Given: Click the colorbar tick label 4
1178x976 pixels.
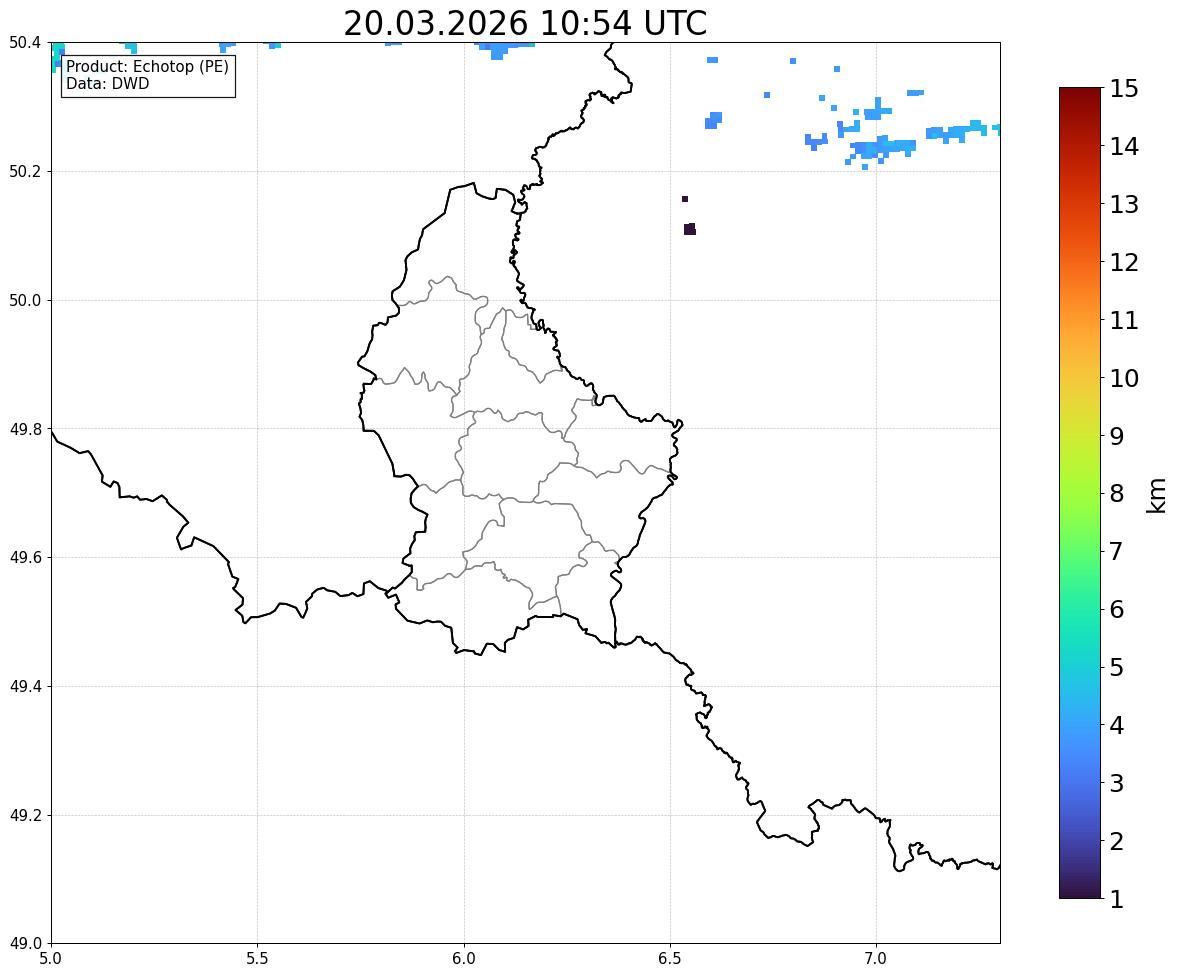Looking at the screenshot, I should [1117, 725].
